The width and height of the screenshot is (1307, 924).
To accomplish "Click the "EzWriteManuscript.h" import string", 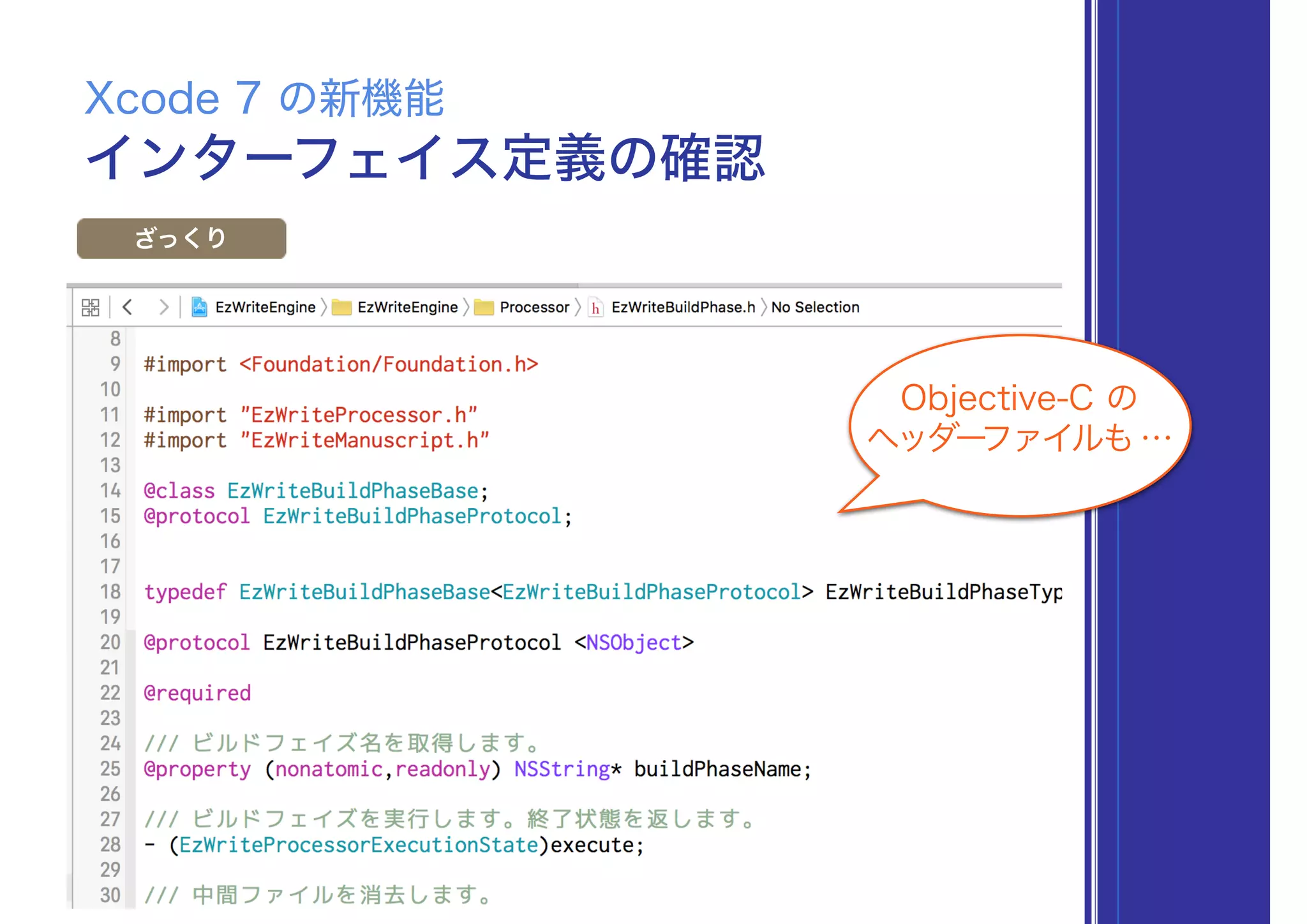I will 364,440.
